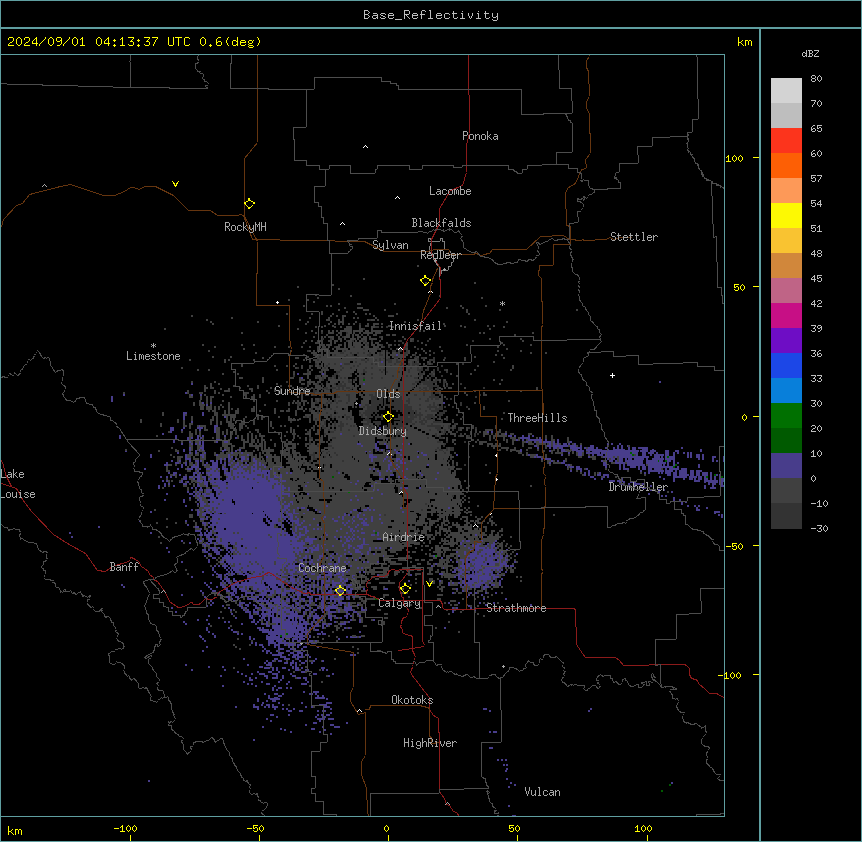Select the yellow diamond marker between Olds and Didsbury
This screenshot has width=862, height=842.
pyautogui.click(x=388, y=417)
